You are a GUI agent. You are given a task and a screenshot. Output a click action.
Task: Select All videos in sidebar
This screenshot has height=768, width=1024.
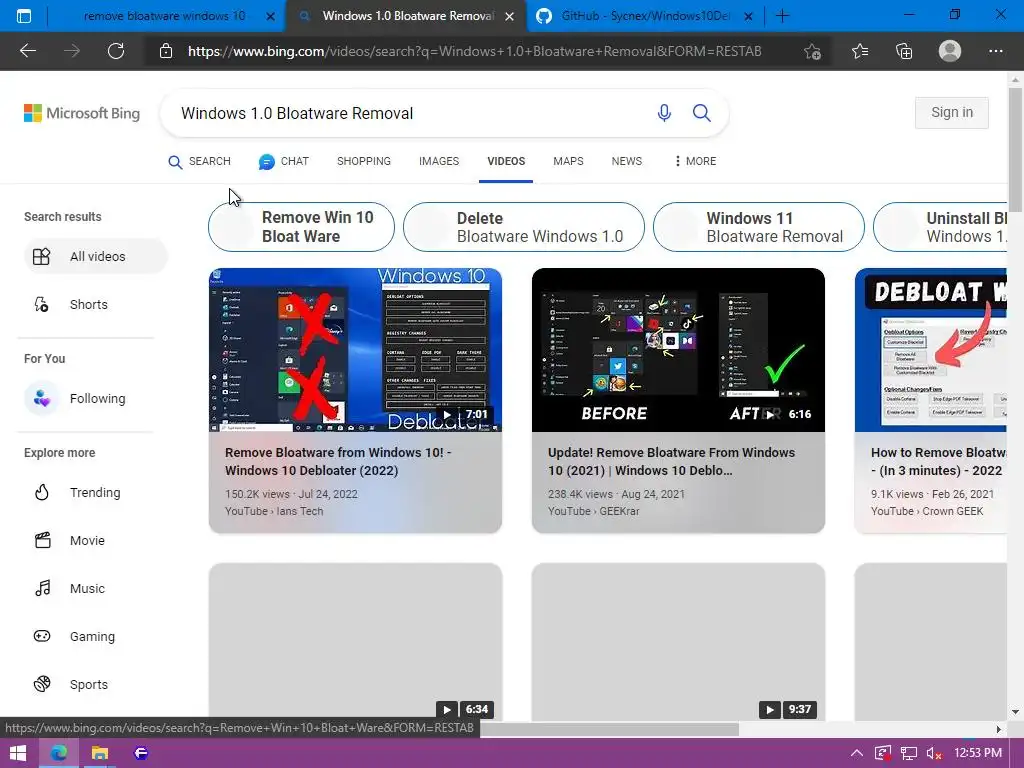[x=95, y=256]
